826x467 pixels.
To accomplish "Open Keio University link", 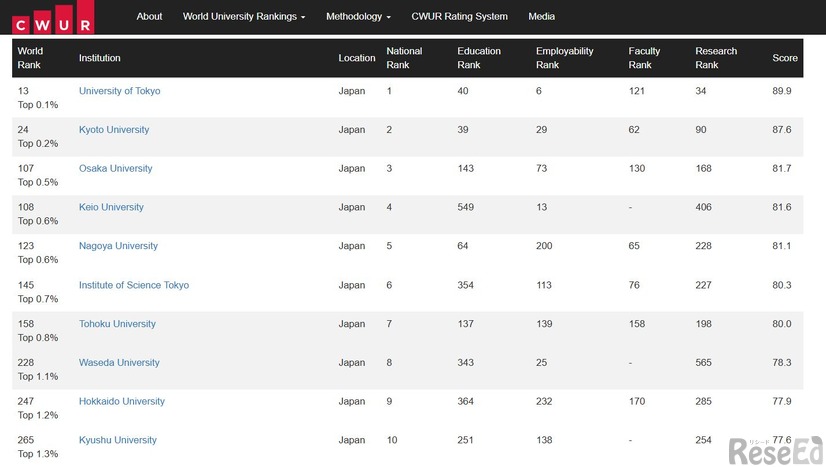I will (x=111, y=207).
